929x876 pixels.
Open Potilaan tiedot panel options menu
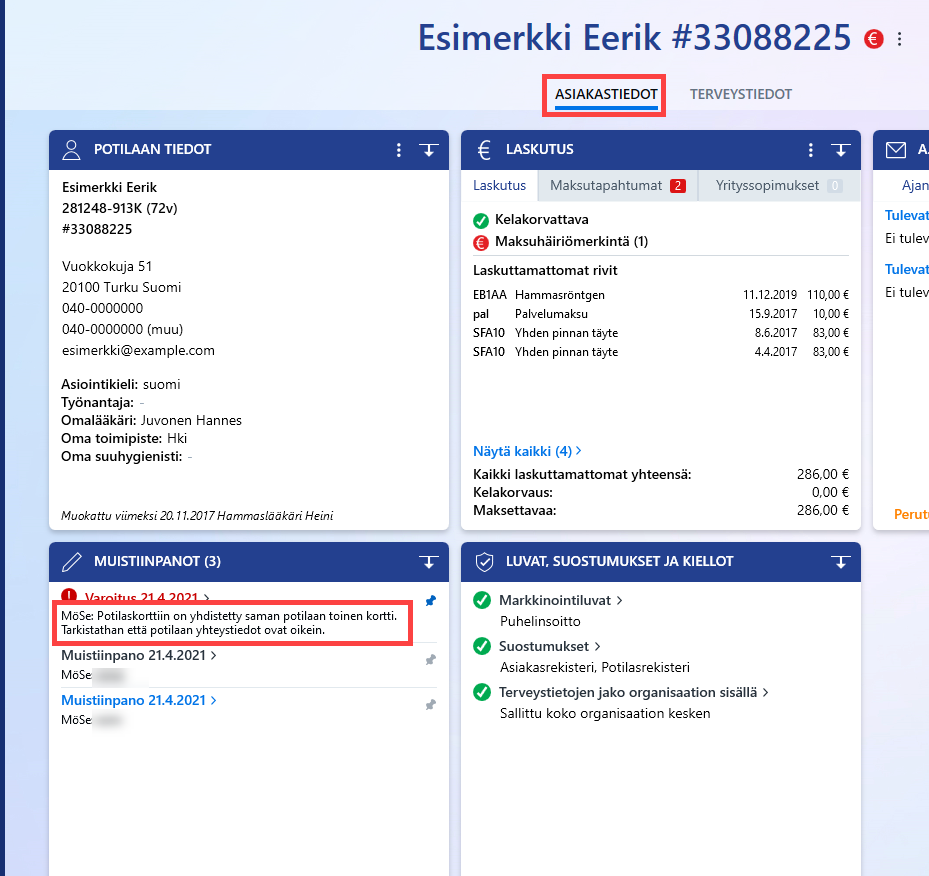point(399,150)
